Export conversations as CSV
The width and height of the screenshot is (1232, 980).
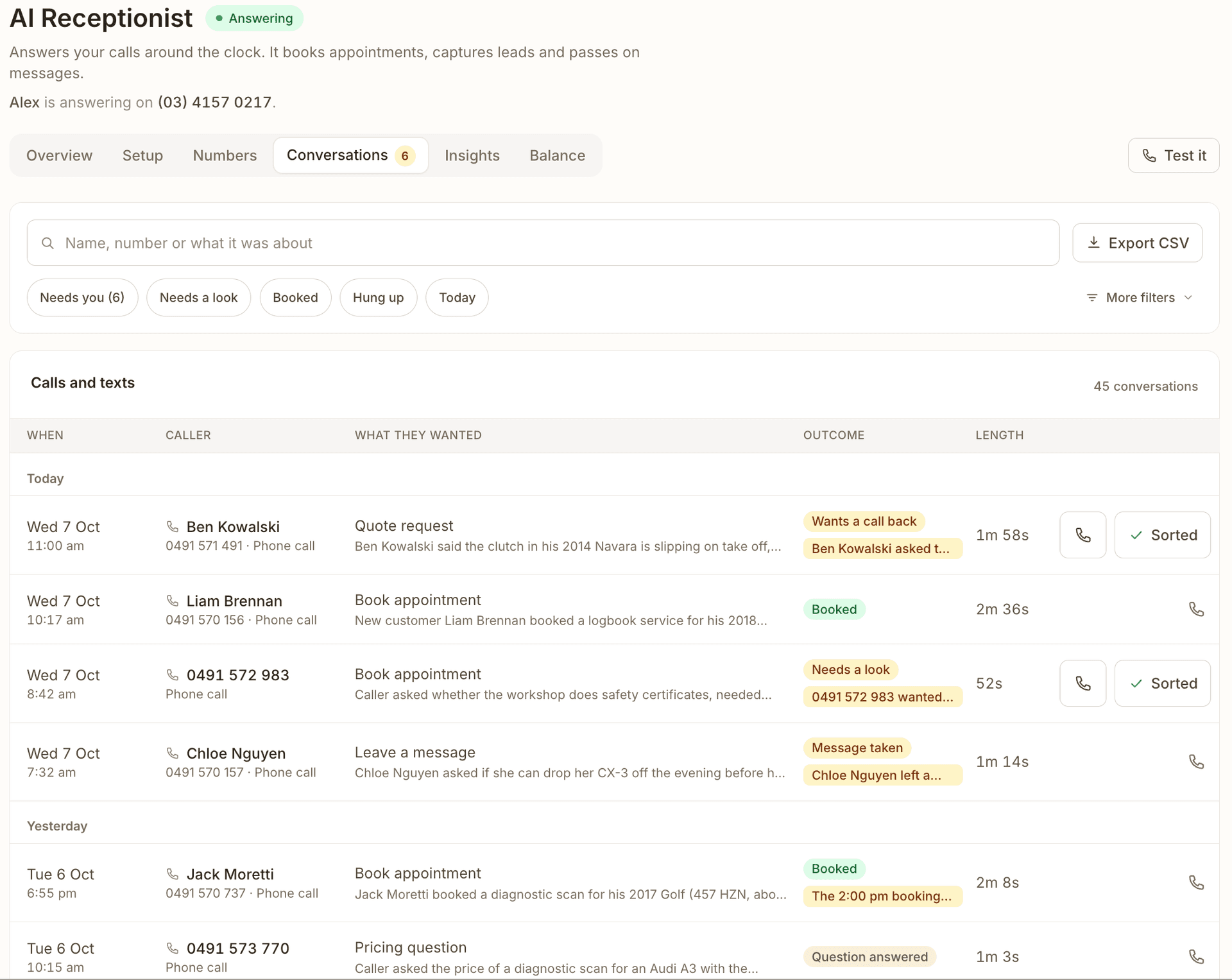[1137, 243]
